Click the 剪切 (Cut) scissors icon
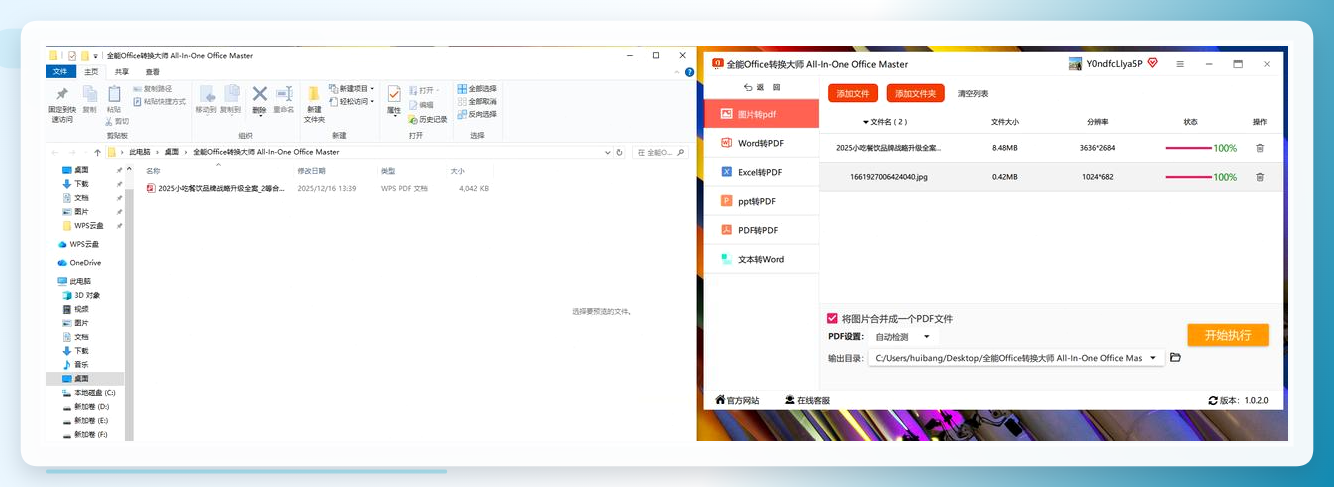The height and width of the screenshot is (487, 1334). 108,121
